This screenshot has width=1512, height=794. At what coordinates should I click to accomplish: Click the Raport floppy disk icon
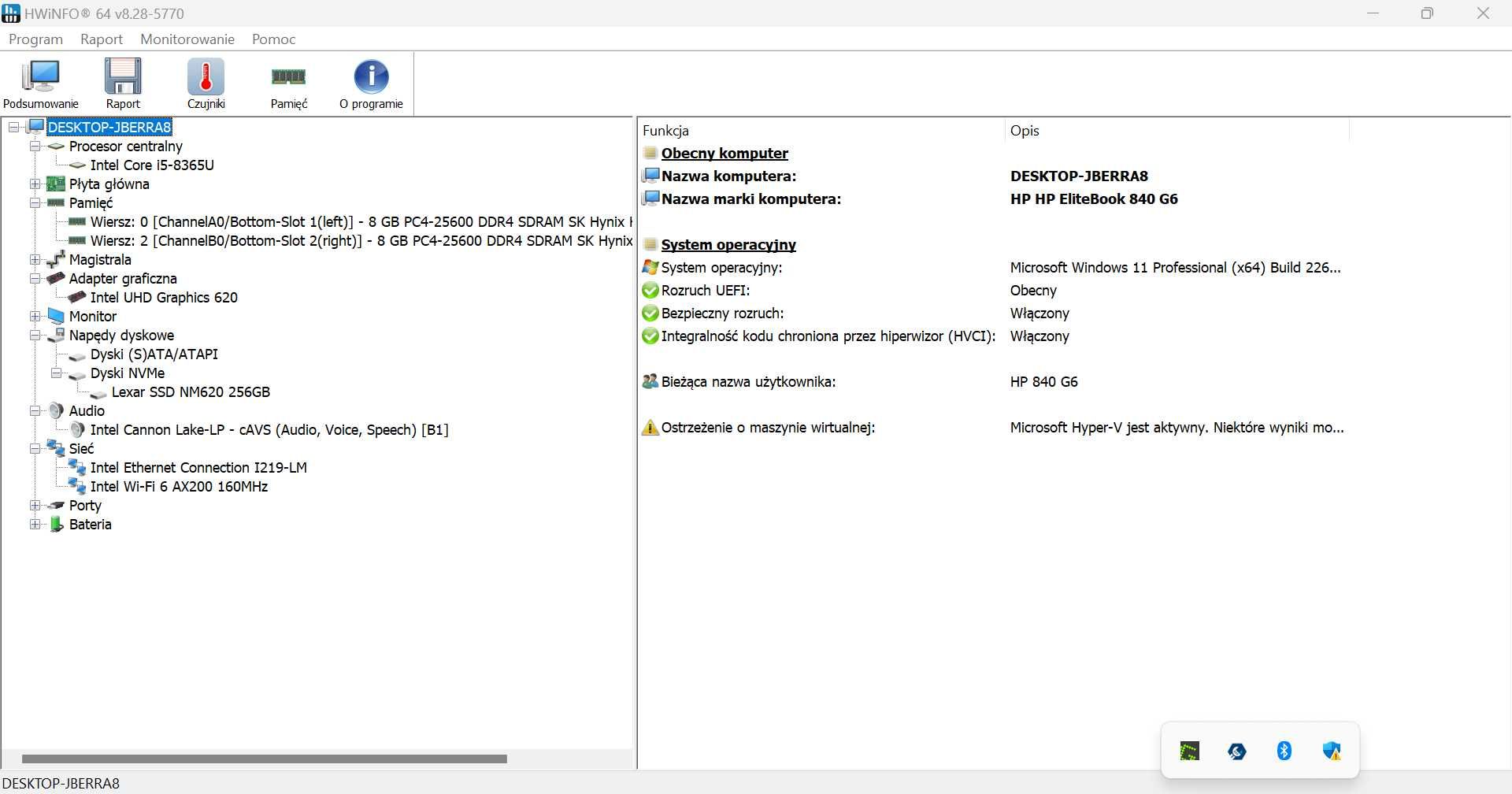tap(123, 76)
